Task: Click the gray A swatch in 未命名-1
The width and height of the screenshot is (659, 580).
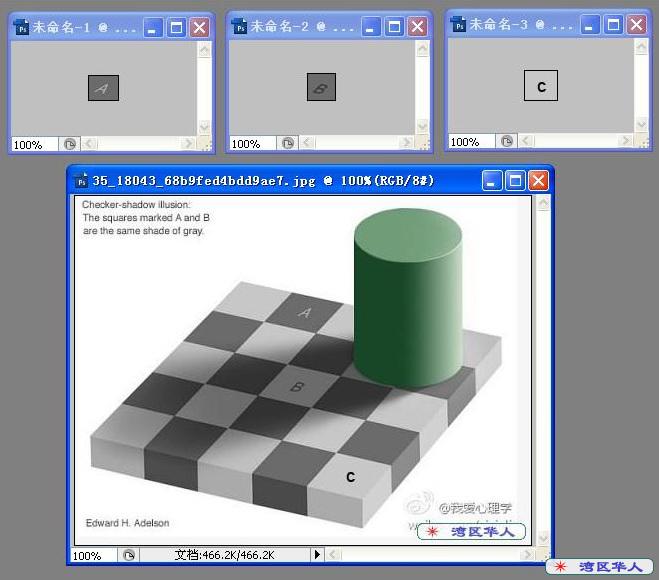Action: 103,88
